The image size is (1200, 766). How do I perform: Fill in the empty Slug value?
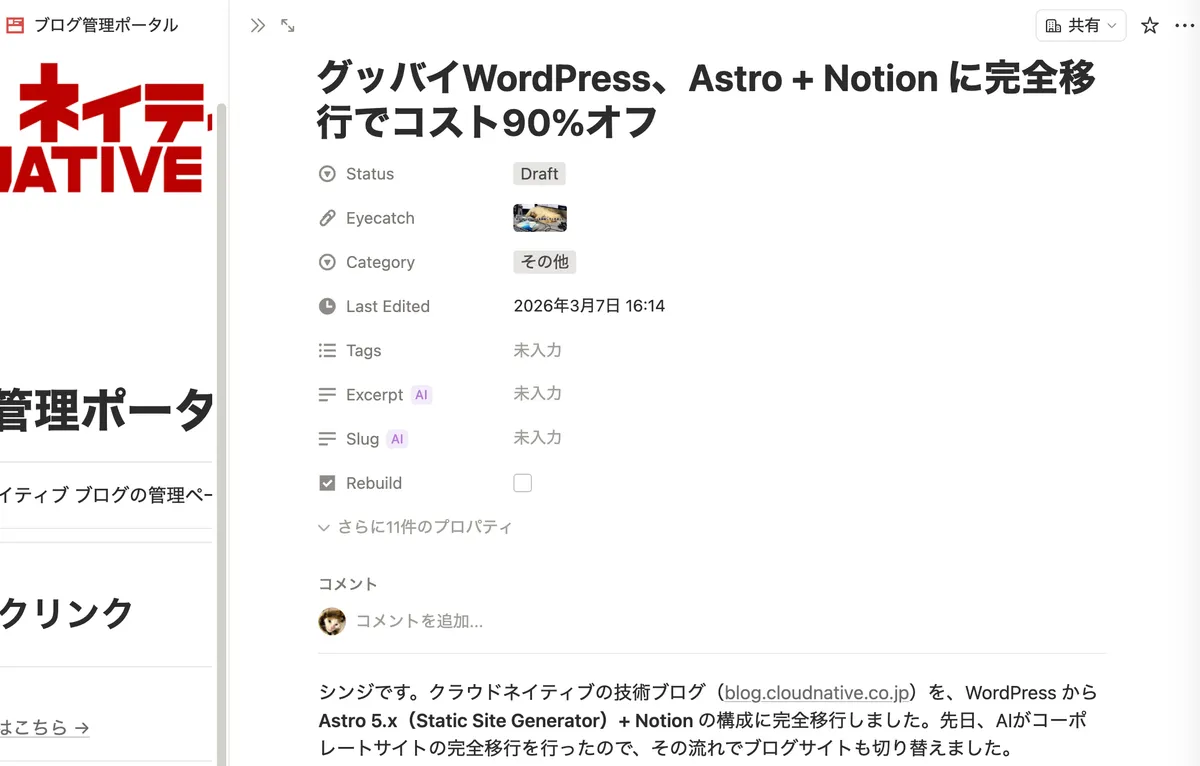538,438
